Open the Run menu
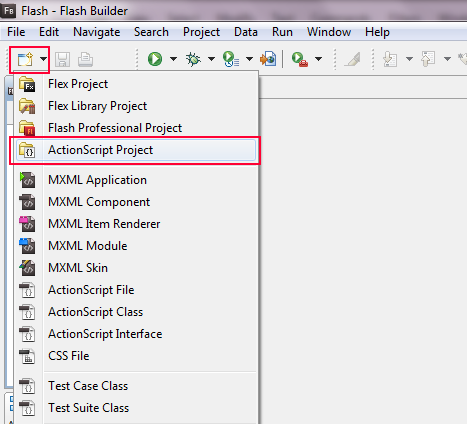467x424 pixels. pos(282,32)
